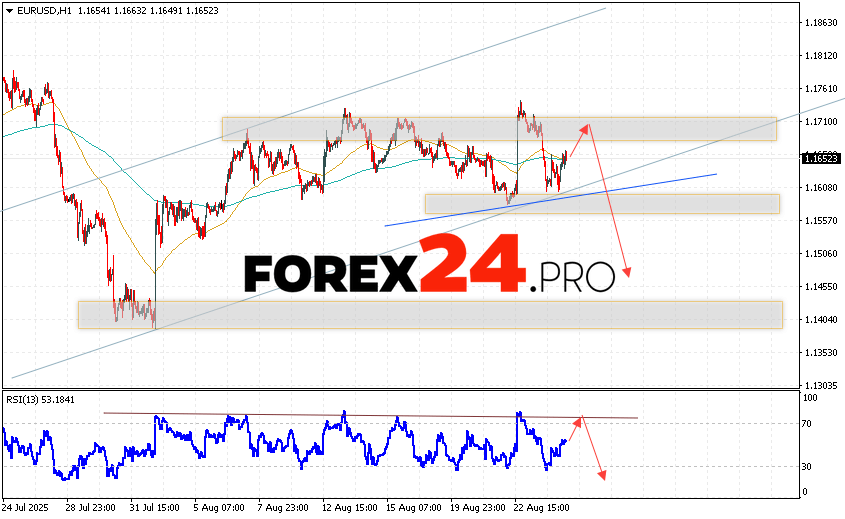Click the short red upward arrow on price chart

(578, 135)
